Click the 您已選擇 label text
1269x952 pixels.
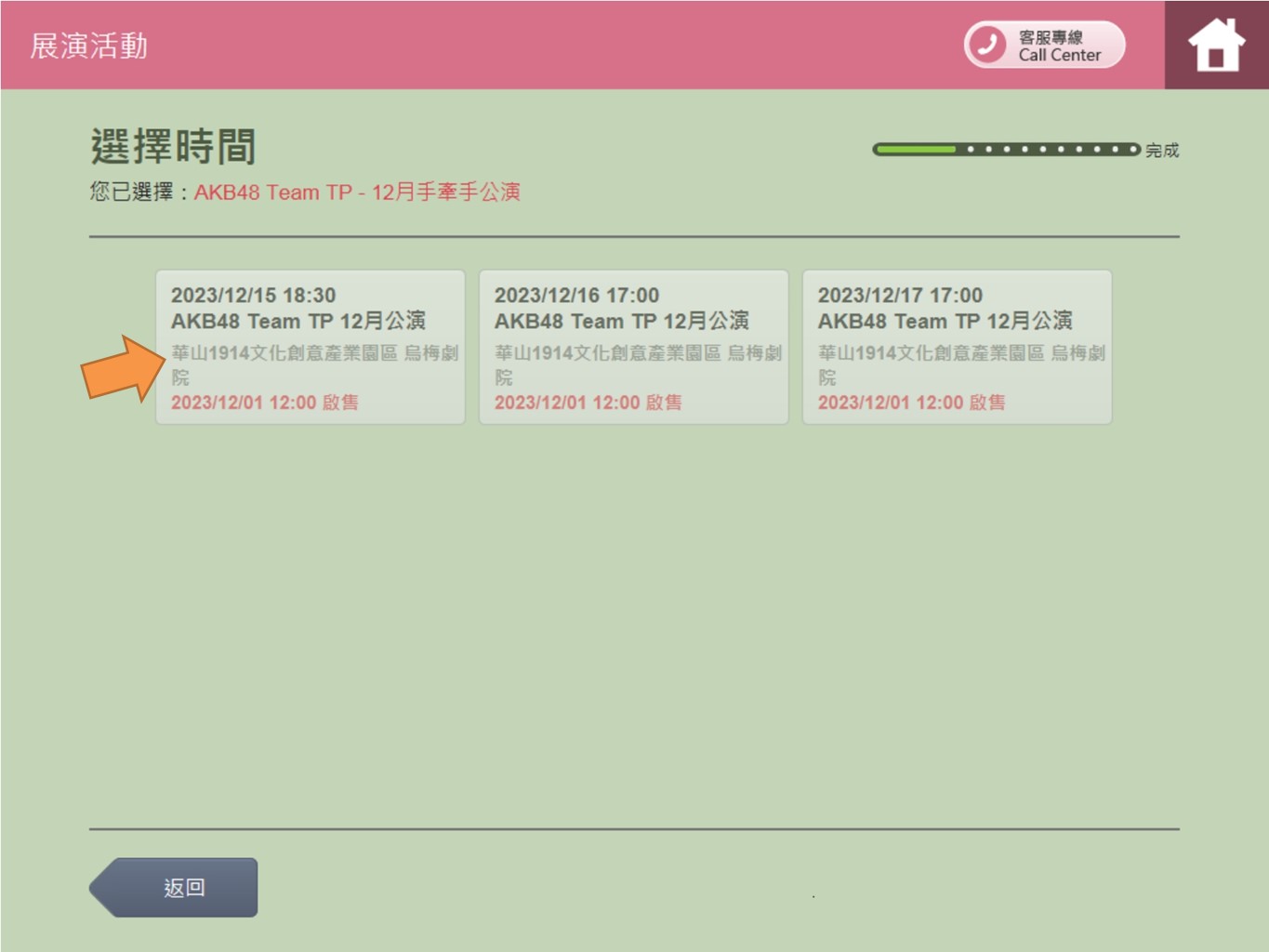coord(132,192)
